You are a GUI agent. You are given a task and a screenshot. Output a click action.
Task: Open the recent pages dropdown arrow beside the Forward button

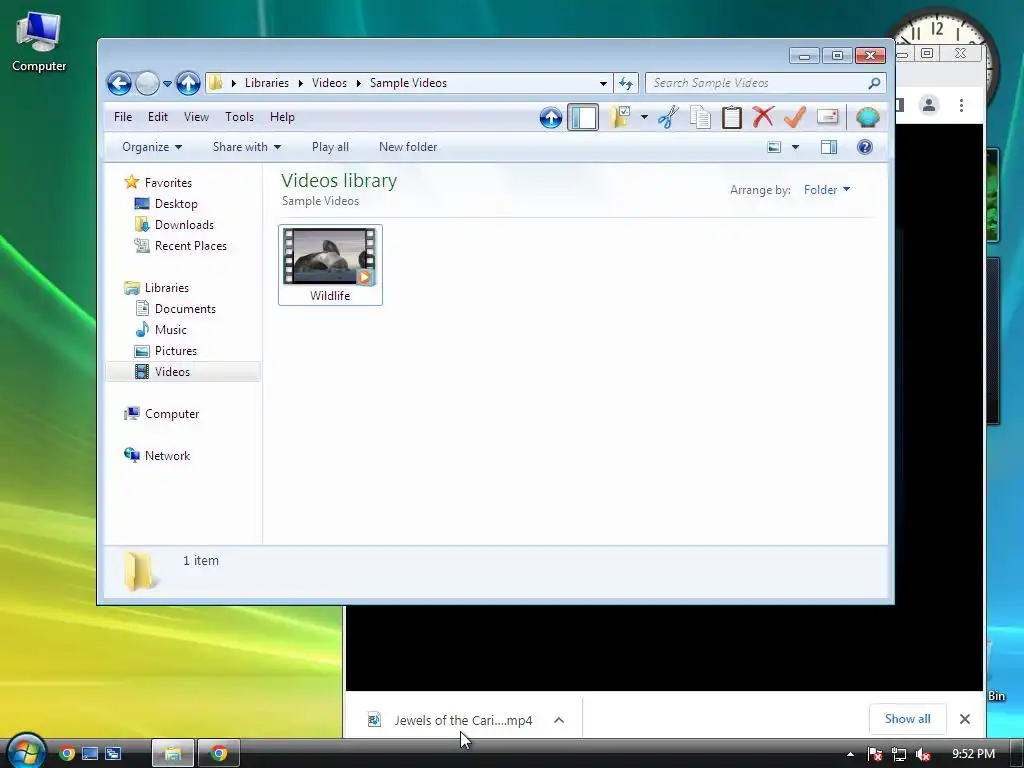click(x=167, y=84)
